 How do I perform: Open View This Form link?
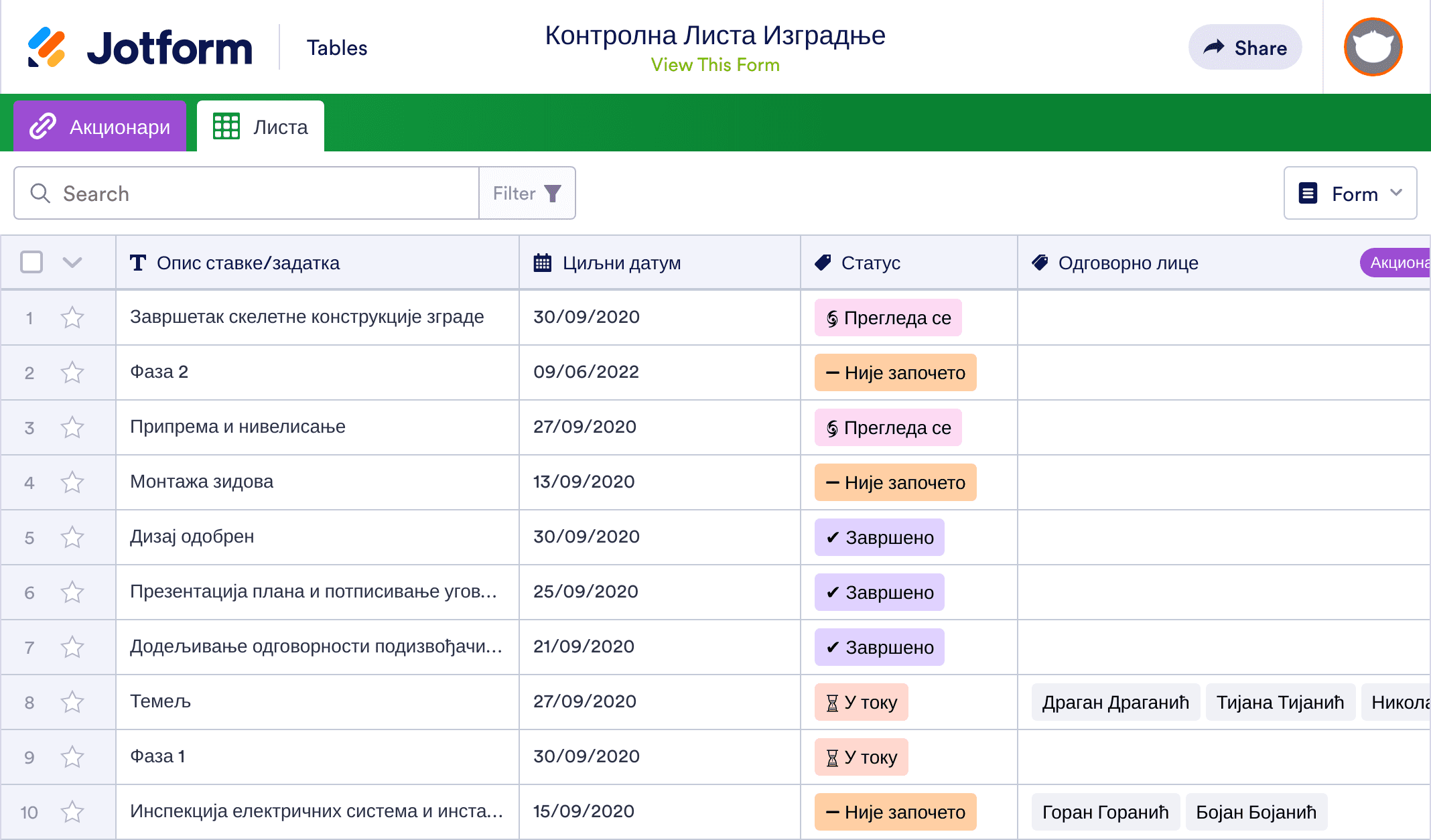tap(715, 64)
